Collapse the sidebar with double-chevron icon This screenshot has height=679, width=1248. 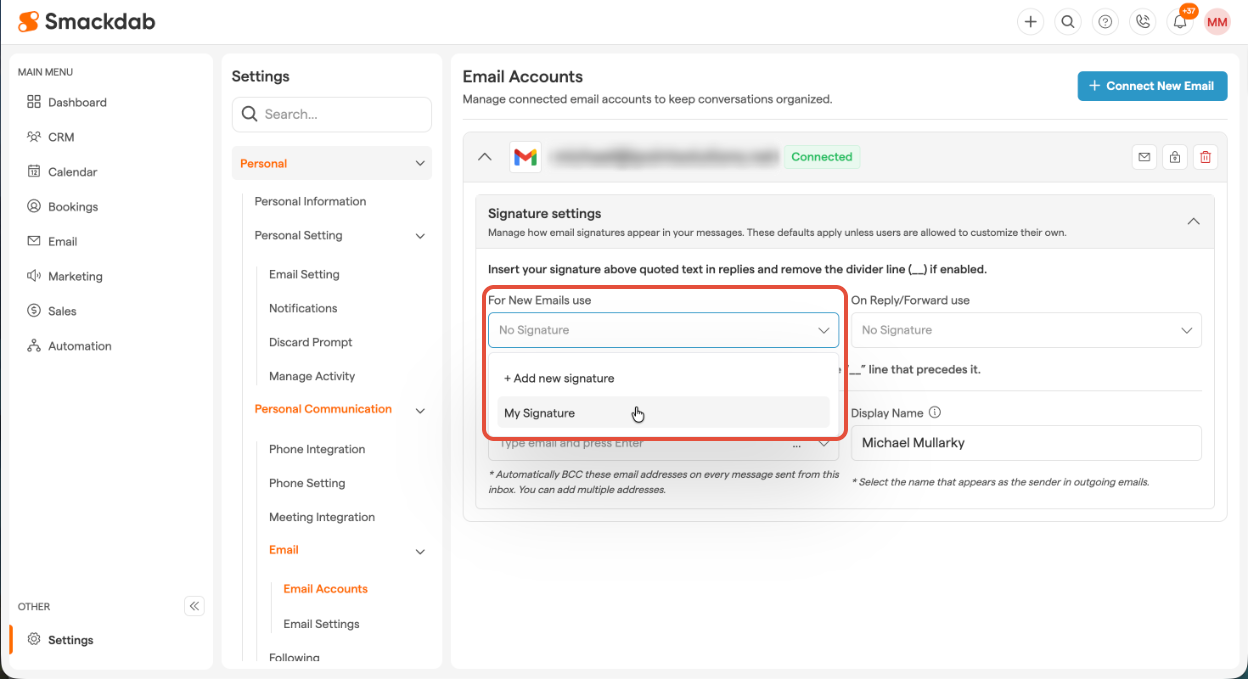click(x=195, y=606)
